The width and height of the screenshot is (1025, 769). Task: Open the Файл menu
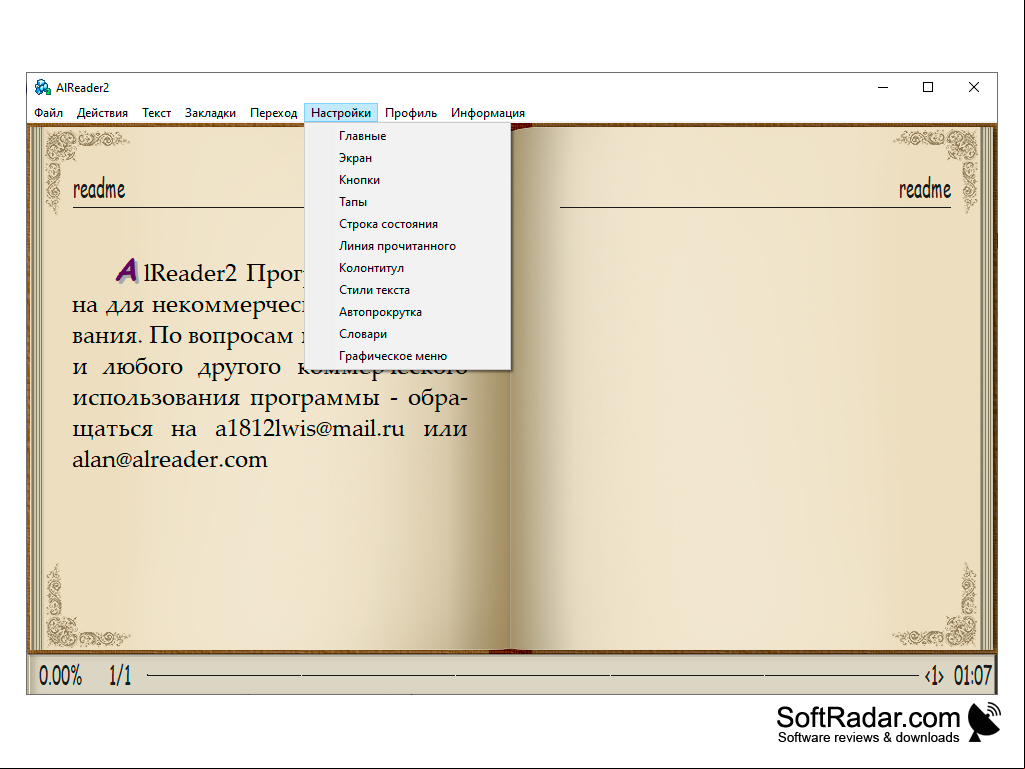click(48, 112)
